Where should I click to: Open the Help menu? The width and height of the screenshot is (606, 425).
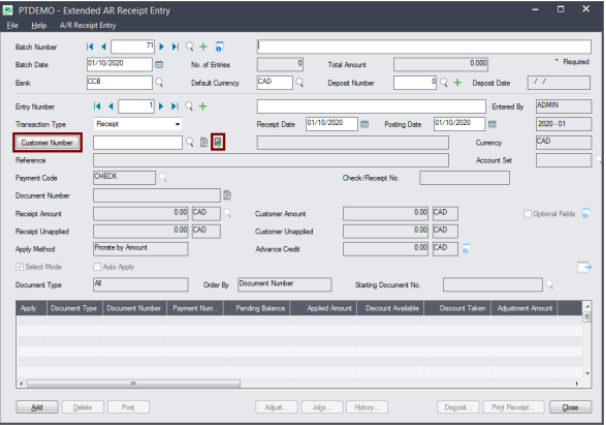coord(39,26)
